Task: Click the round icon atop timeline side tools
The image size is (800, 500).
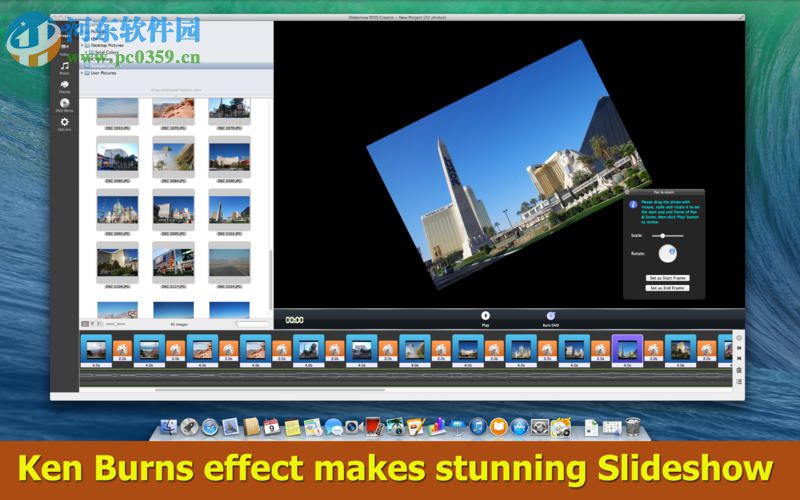Action: [739, 338]
